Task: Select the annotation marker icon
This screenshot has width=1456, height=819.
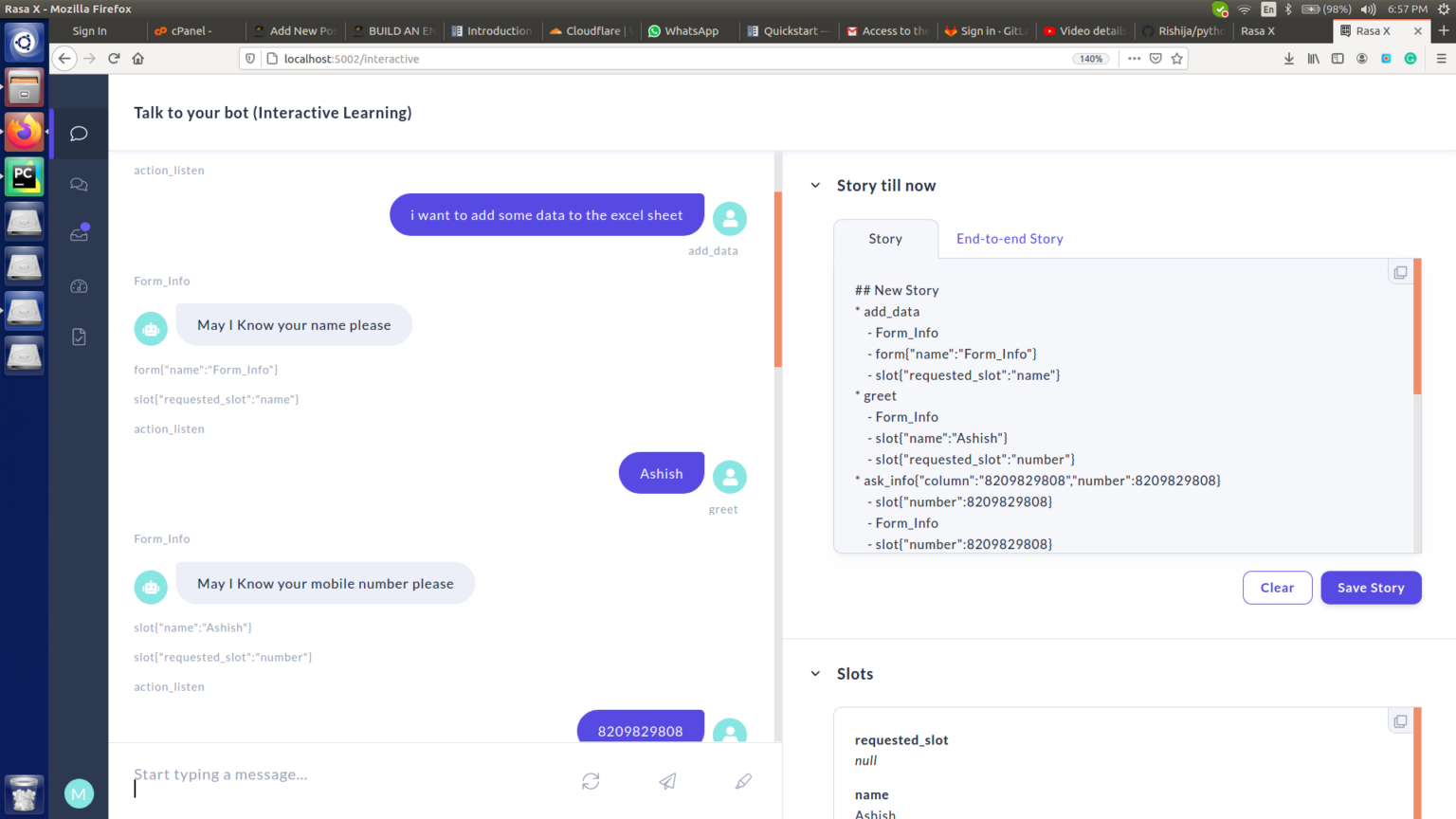Action: [743, 780]
